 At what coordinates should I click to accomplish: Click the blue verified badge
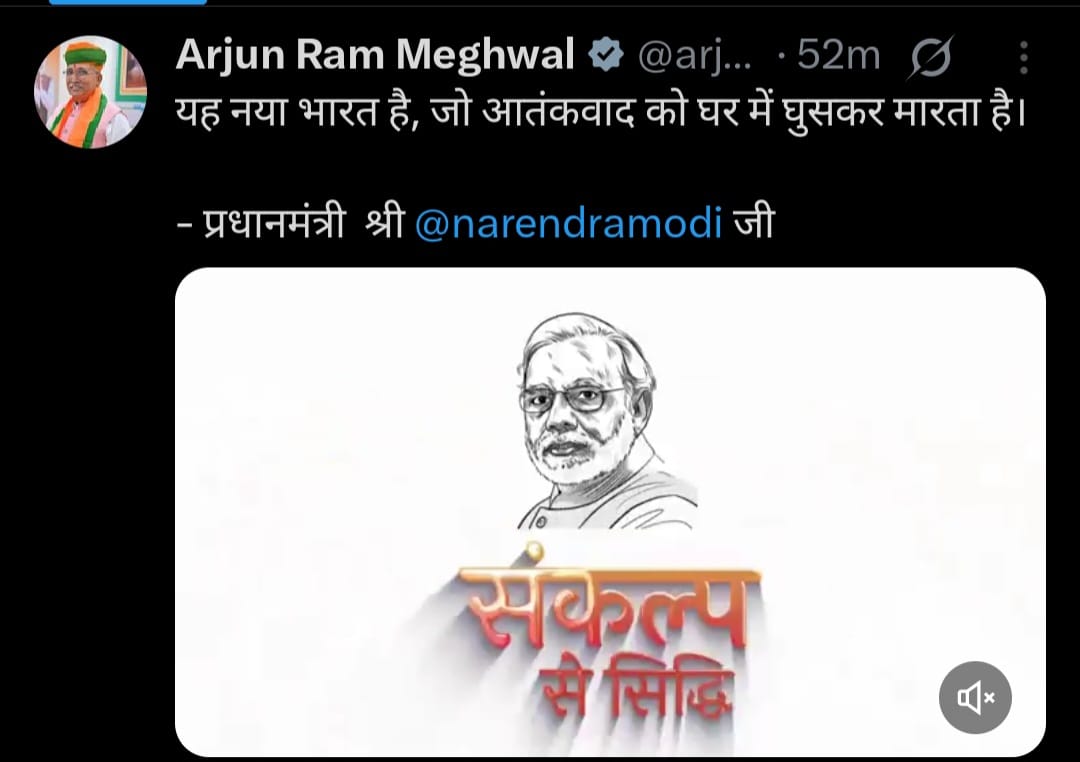605,55
